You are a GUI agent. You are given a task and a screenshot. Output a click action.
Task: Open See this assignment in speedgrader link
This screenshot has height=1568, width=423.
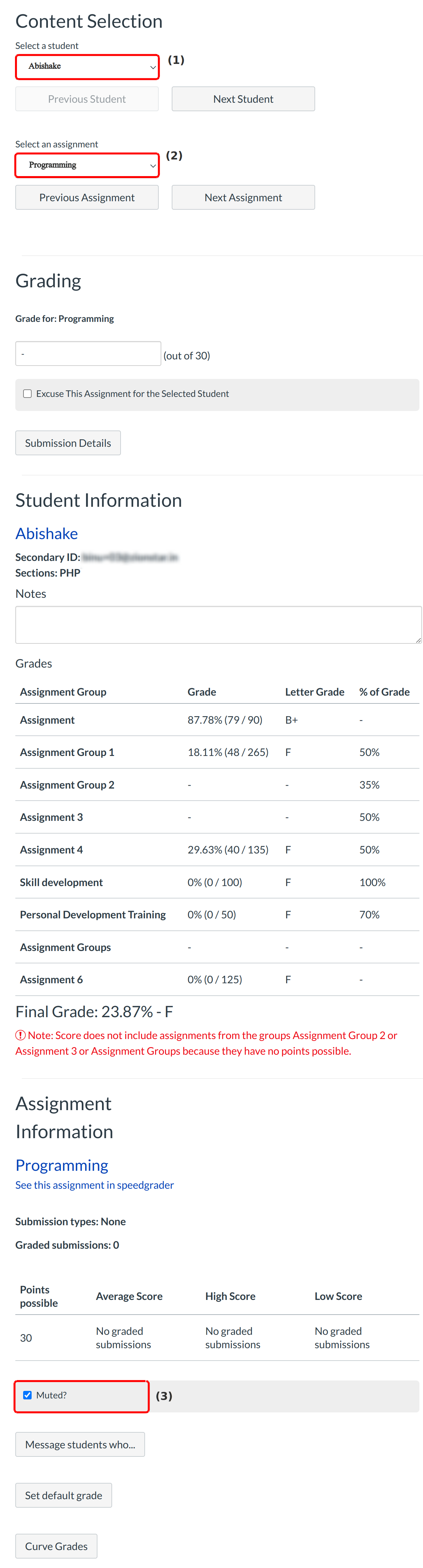coord(94,1185)
